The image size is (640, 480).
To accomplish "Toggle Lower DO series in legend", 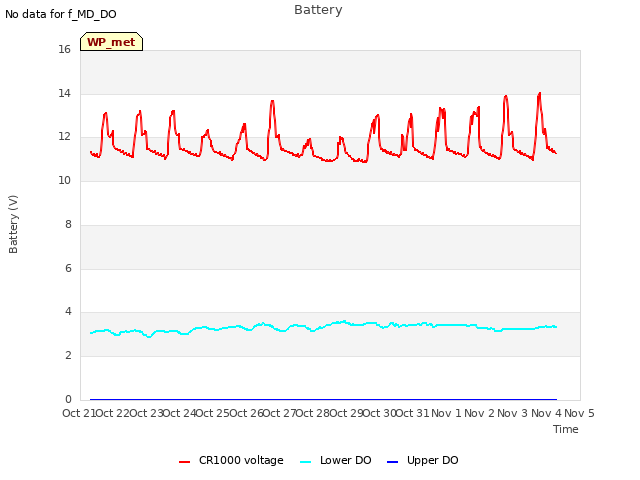I will pos(336,460).
